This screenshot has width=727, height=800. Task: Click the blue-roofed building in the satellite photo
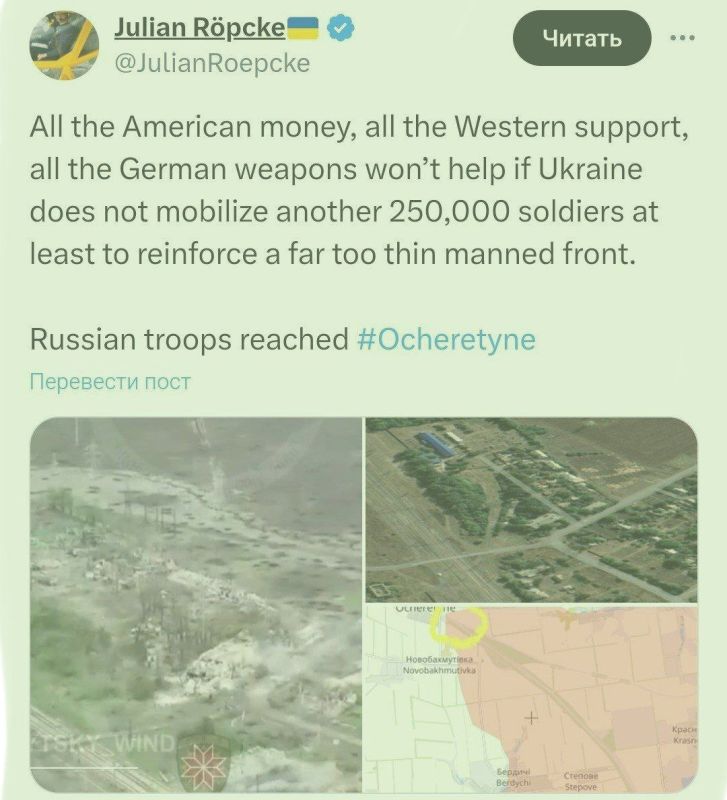tap(438, 443)
